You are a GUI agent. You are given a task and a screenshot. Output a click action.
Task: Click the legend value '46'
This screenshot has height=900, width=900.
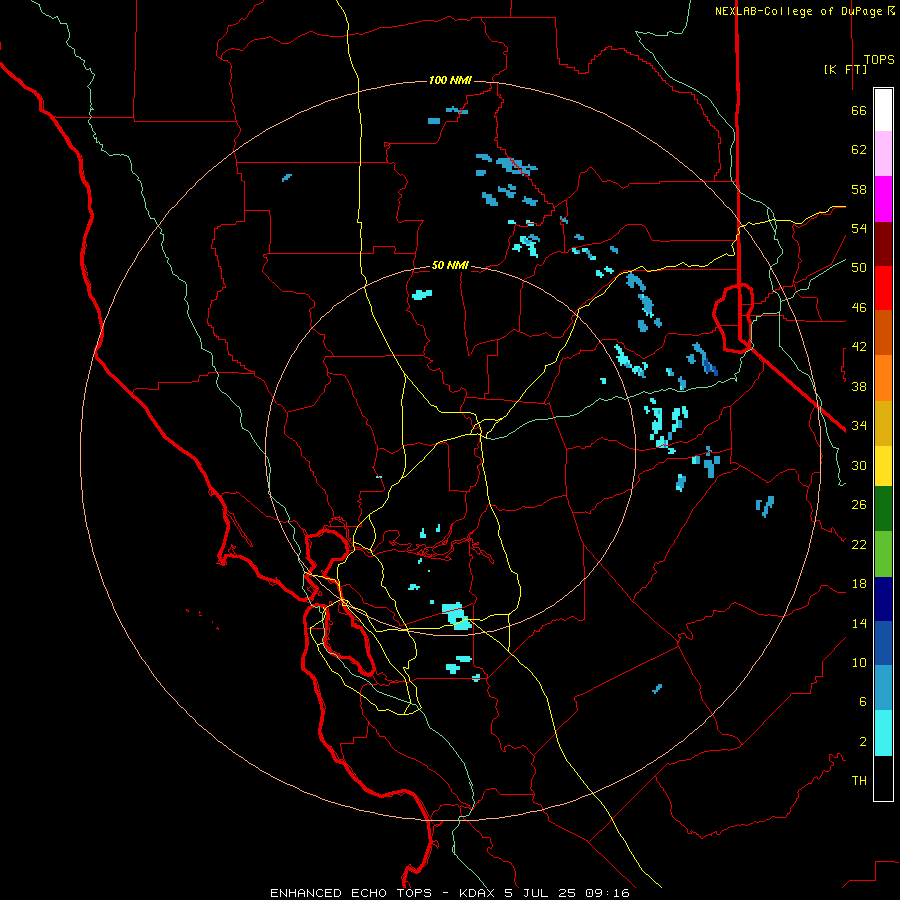[859, 308]
